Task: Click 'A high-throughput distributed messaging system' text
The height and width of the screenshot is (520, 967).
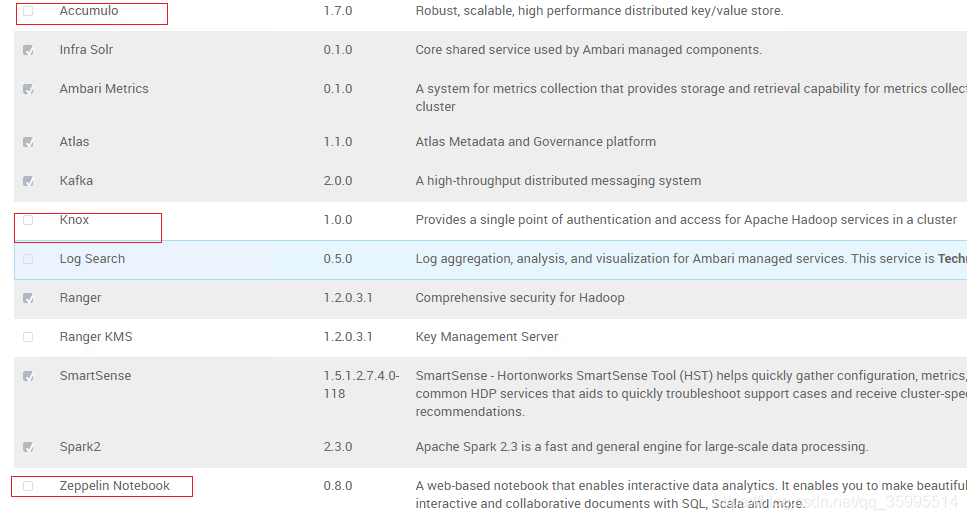Action: pyautogui.click(x=558, y=181)
